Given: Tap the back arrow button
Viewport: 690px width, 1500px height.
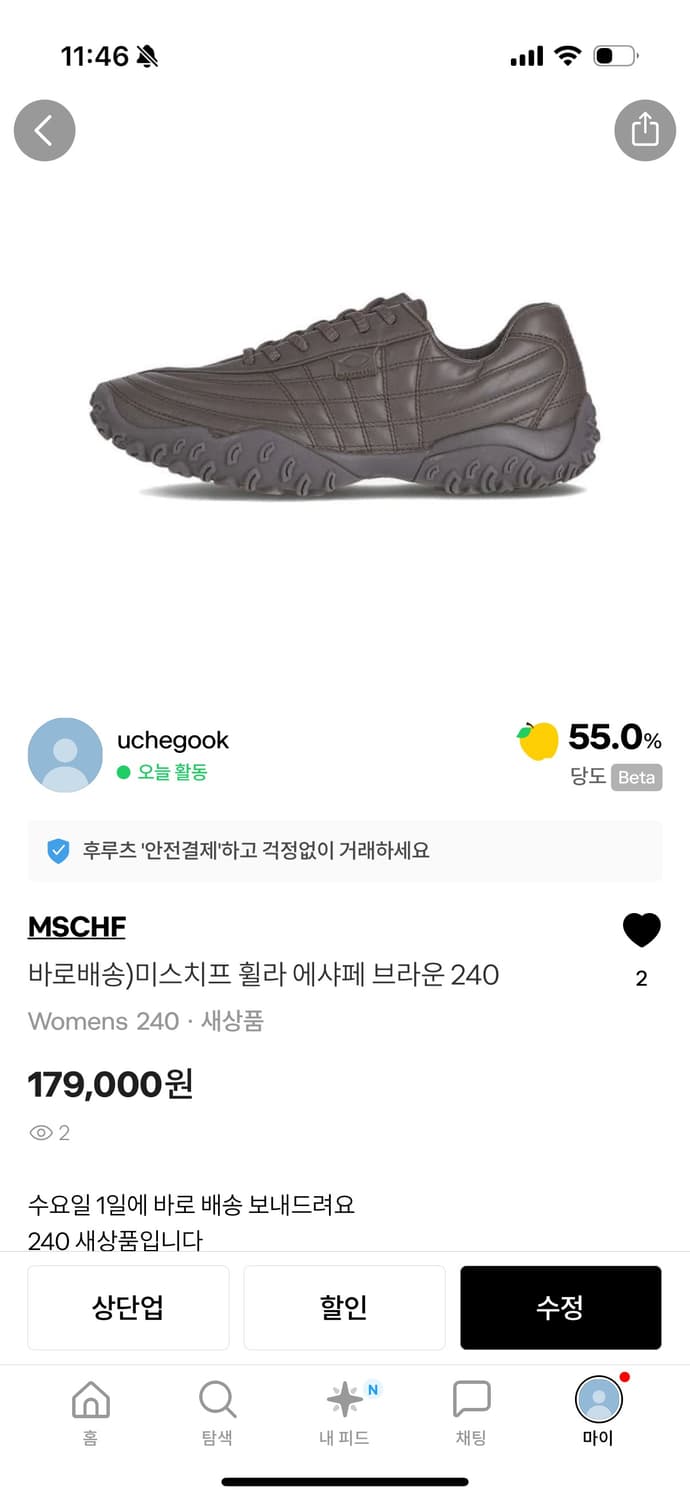Looking at the screenshot, I should [44, 130].
